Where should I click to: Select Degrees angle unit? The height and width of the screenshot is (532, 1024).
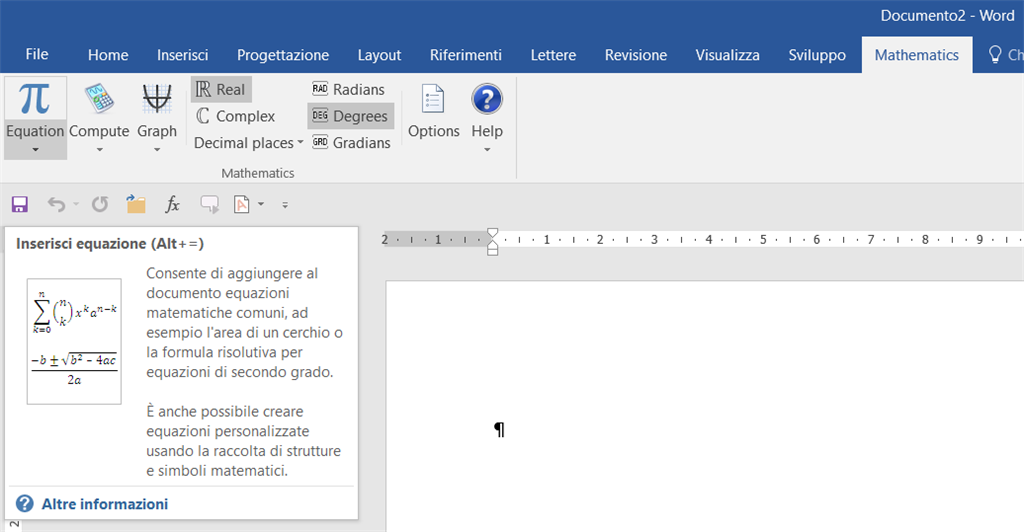(351, 116)
